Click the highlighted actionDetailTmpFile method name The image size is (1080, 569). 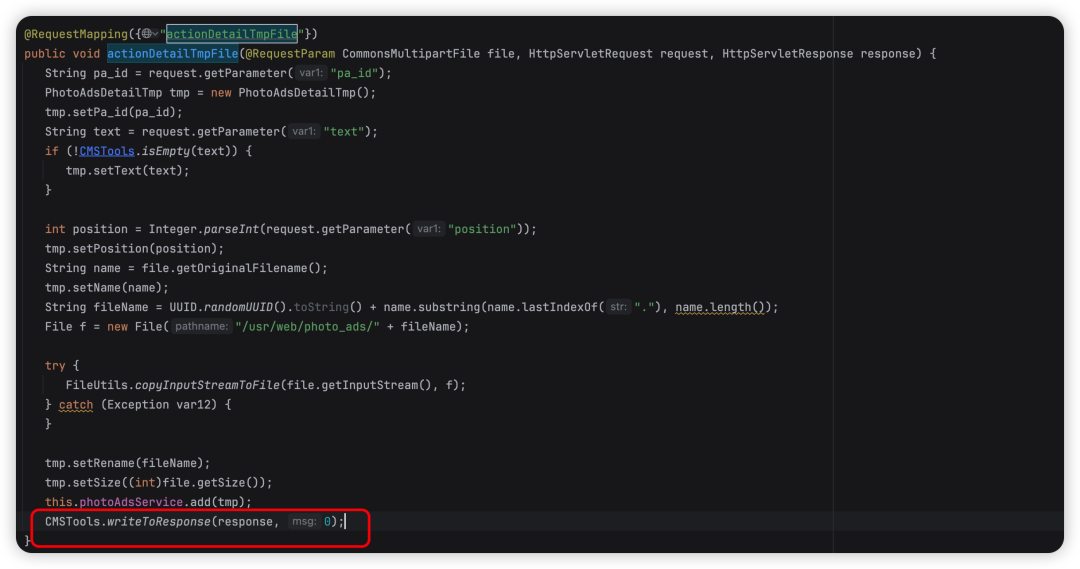pyautogui.click(x=173, y=54)
